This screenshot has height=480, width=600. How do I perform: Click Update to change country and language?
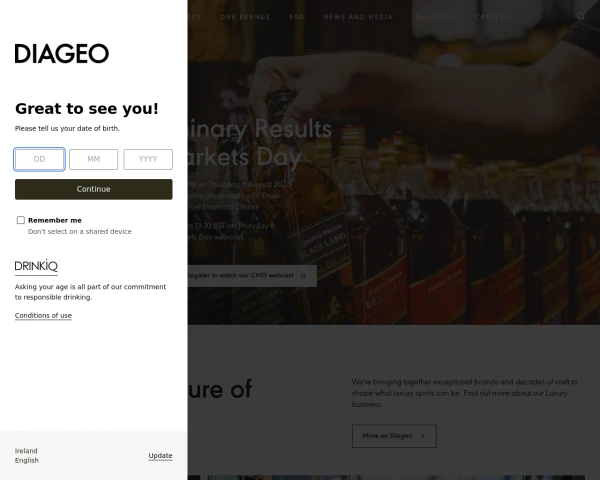click(160, 456)
